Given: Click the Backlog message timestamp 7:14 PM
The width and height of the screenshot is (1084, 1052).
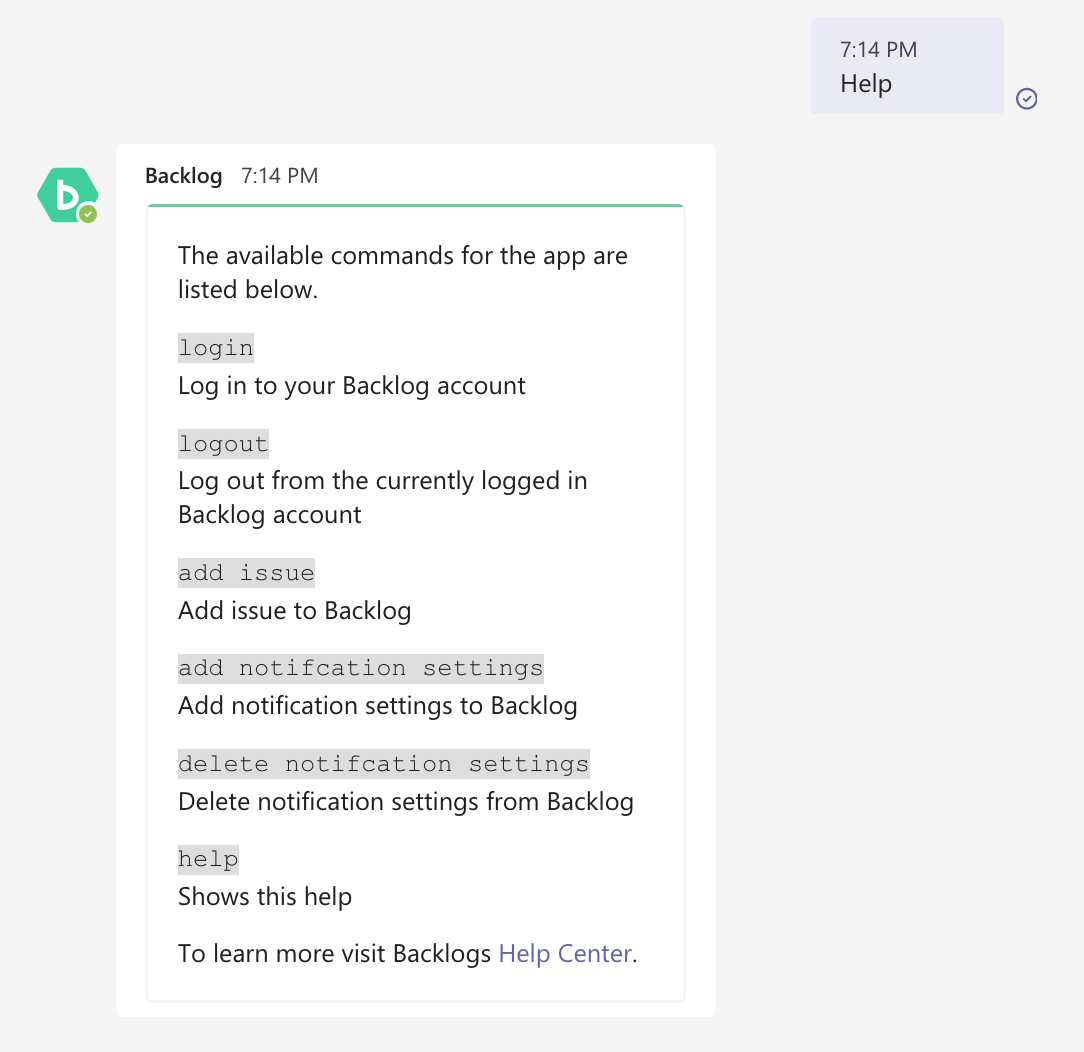Looking at the screenshot, I should (279, 176).
